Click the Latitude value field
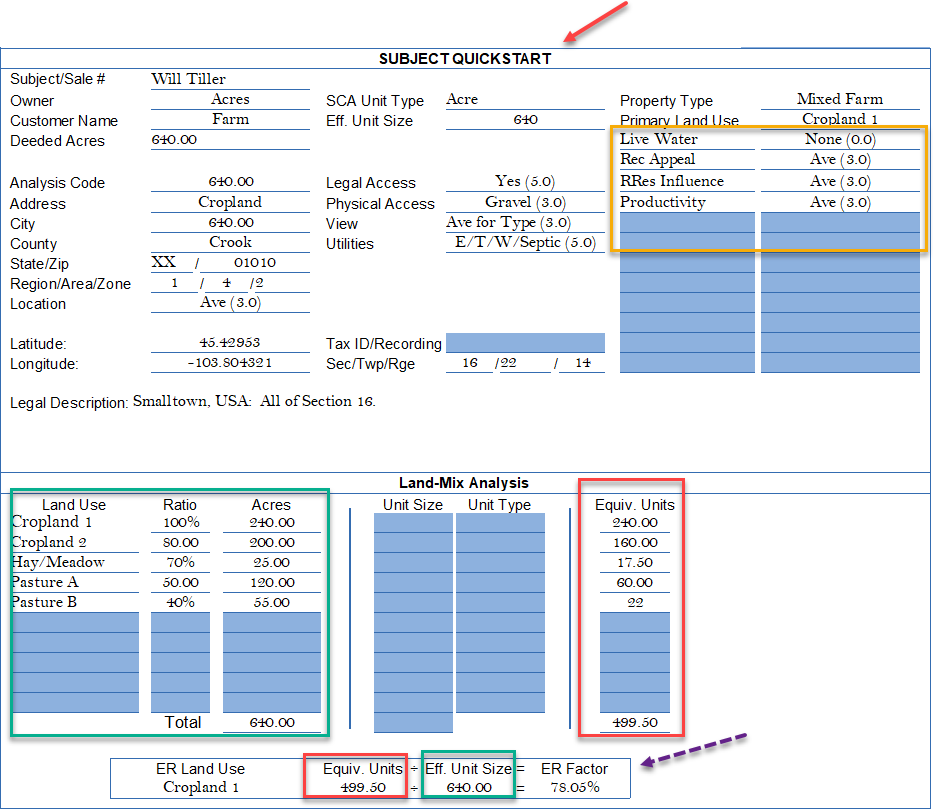The width and height of the screenshot is (934, 809). point(230,343)
